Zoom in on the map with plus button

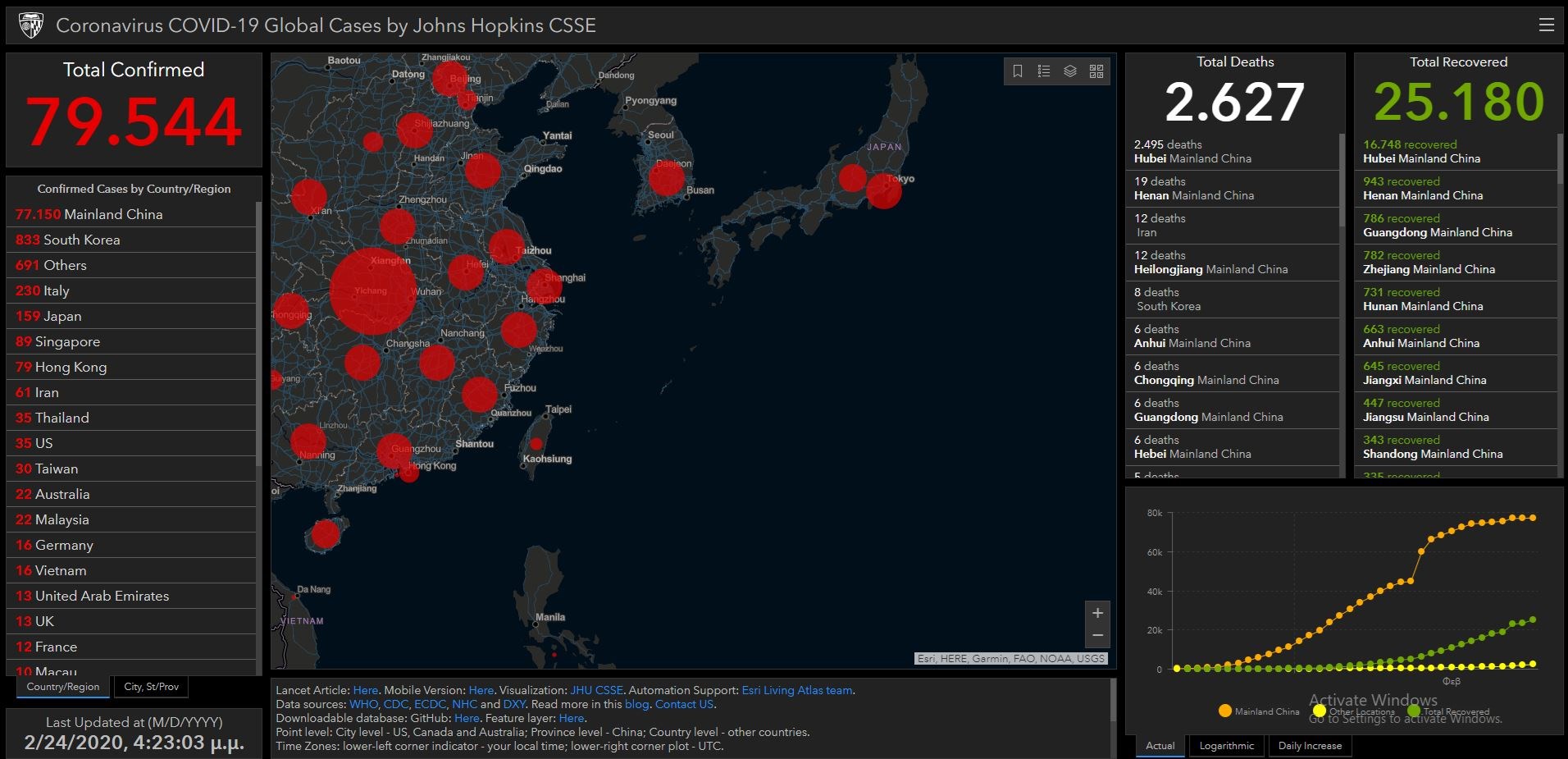(x=1097, y=613)
